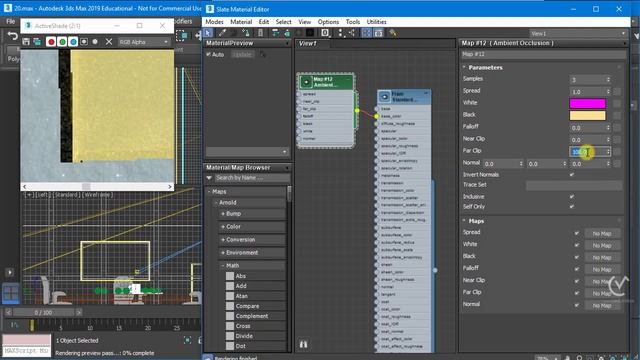The width and height of the screenshot is (640, 360).
Task: Click Clone Rendered Frame icon in ActiveShade
Action: [37, 42]
